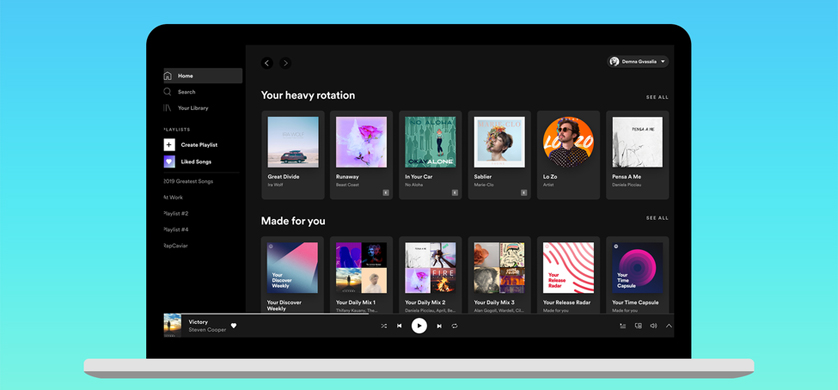The image size is (838, 390).
Task: Select the Playlist #2 entry
Action: pos(176,214)
